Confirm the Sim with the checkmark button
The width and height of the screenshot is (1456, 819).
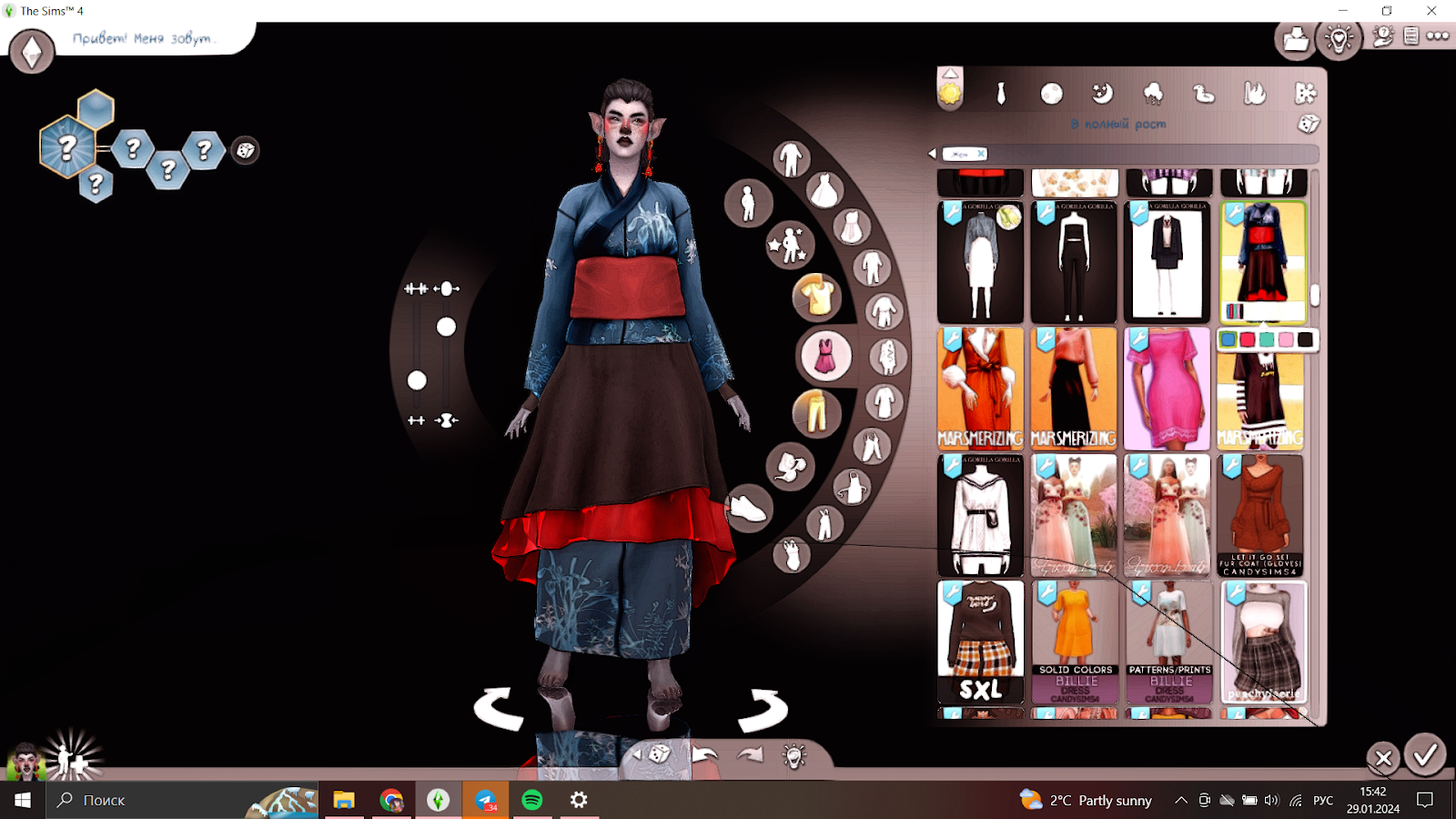point(1425,754)
